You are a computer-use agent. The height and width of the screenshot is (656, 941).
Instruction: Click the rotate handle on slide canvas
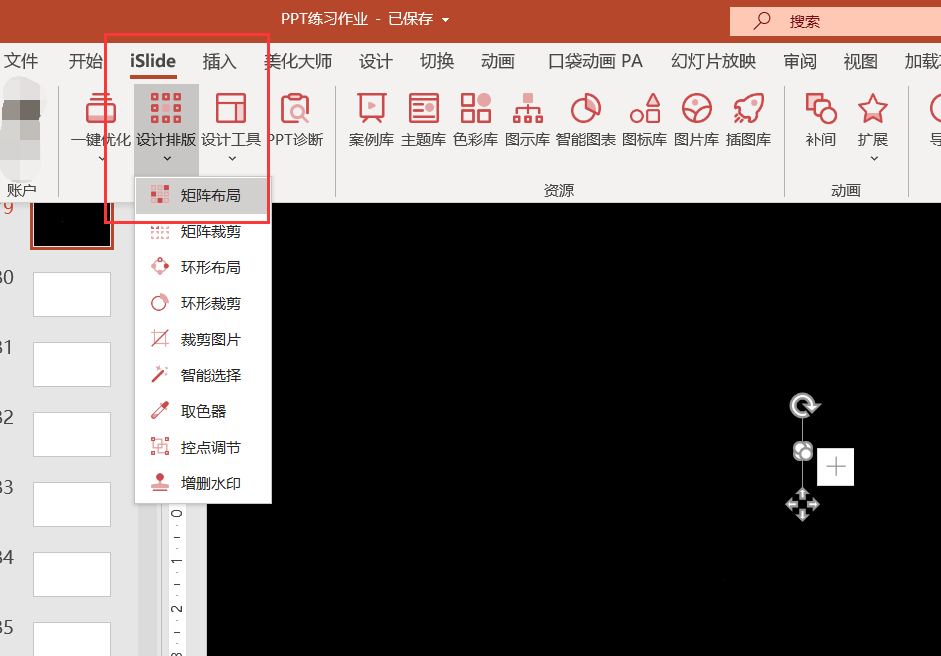(x=804, y=406)
